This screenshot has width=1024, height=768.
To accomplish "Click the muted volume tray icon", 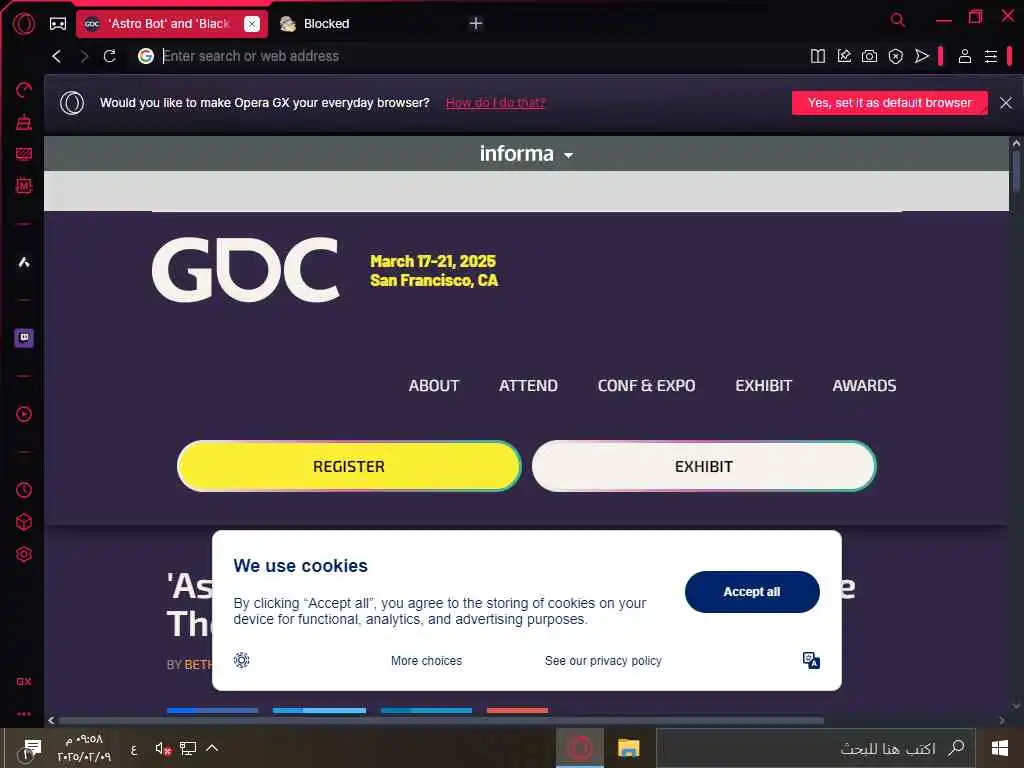I will [x=163, y=748].
